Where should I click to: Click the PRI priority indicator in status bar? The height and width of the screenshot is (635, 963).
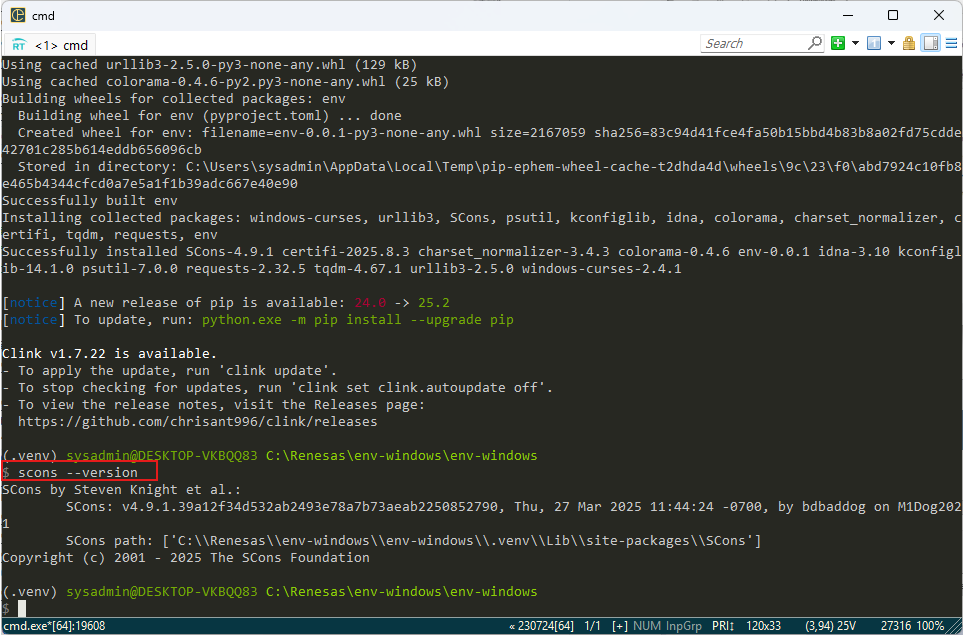click(721, 626)
